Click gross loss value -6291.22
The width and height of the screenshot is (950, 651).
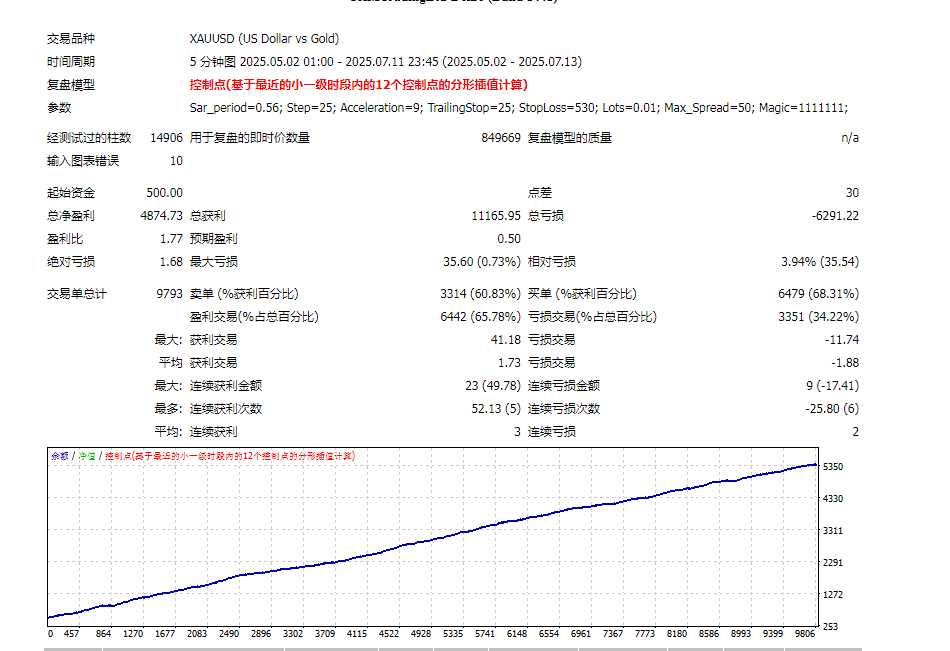pyautogui.click(x=835, y=216)
